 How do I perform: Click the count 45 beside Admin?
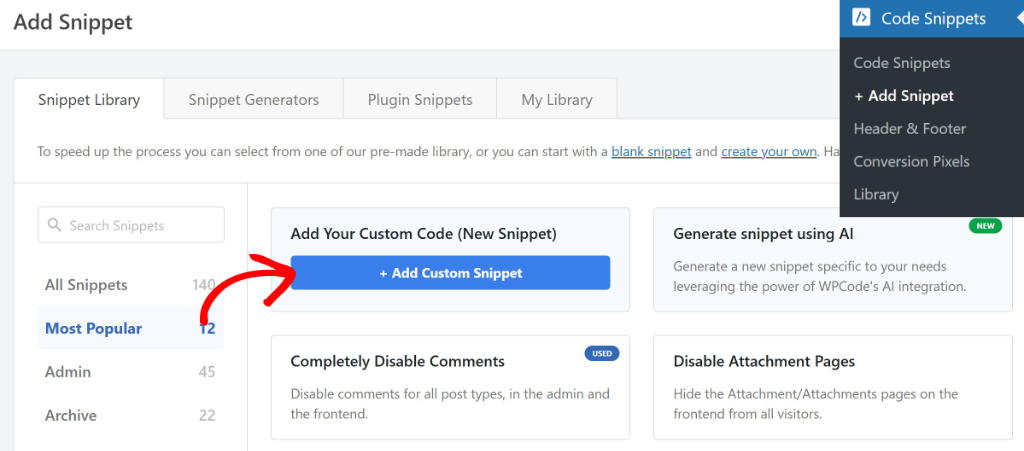pos(207,372)
